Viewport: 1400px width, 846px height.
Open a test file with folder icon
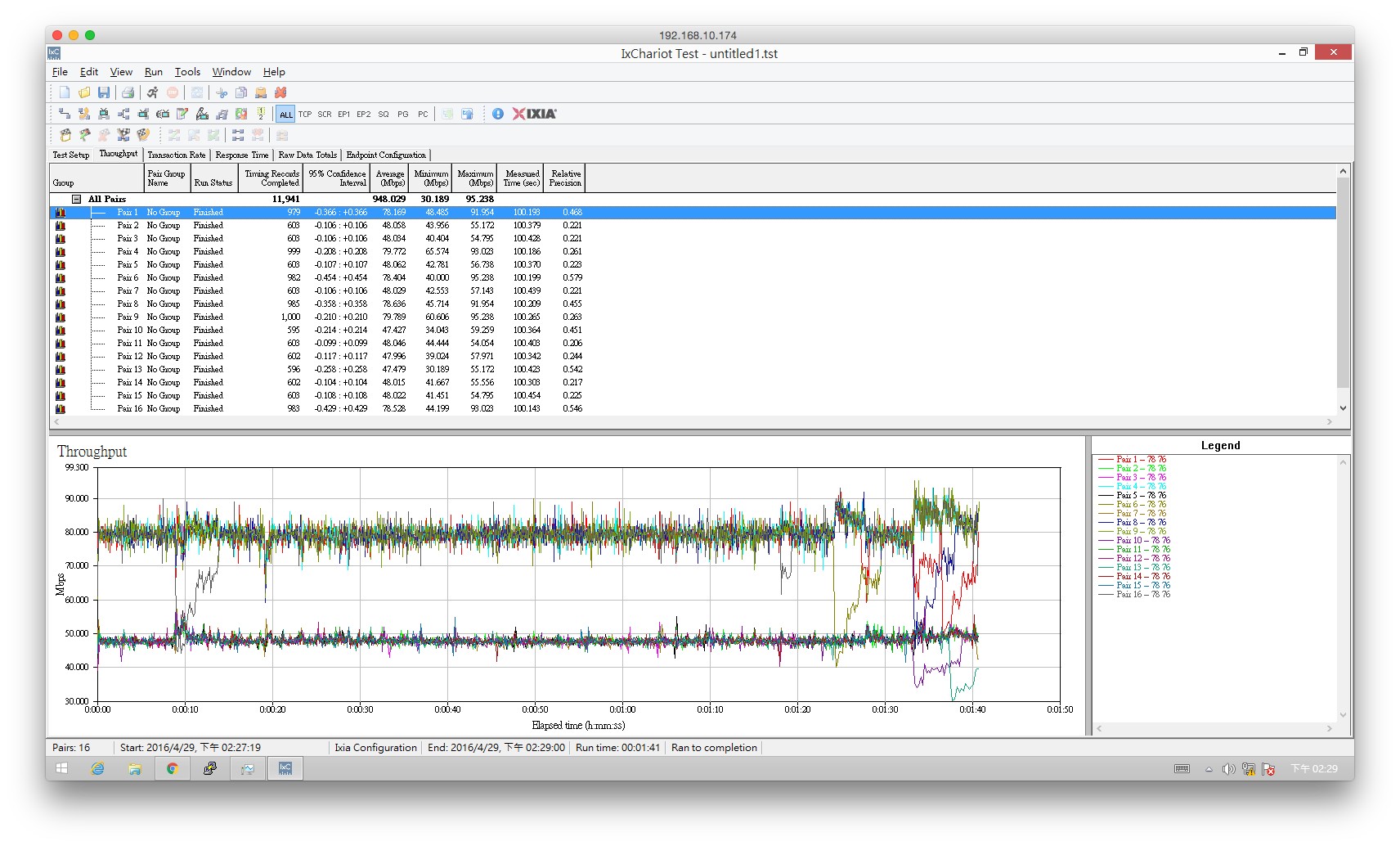(84, 92)
